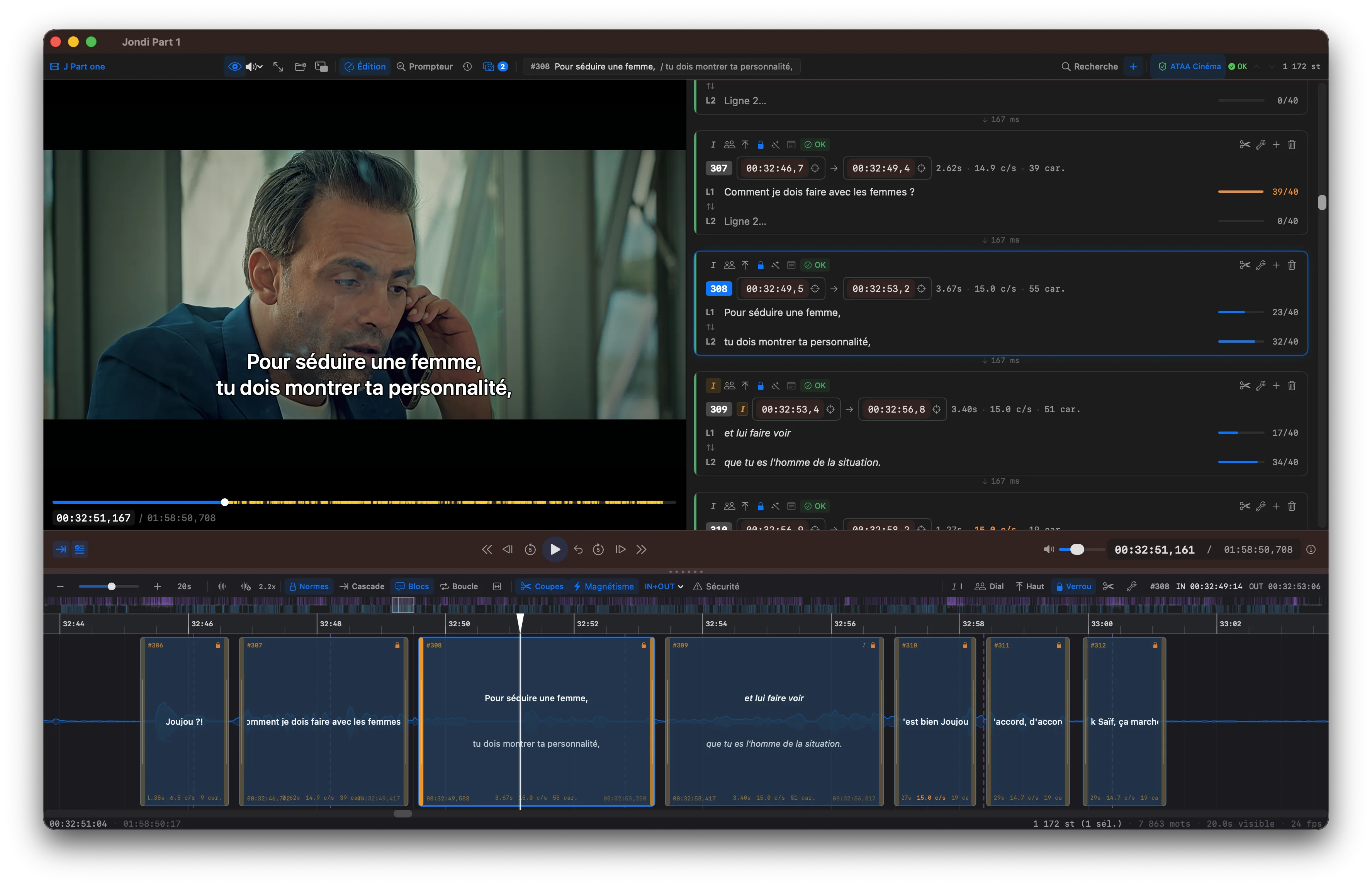The image size is (1372, 887).
Task: Open the info icon beside total duration
Action: point(1311,549)
